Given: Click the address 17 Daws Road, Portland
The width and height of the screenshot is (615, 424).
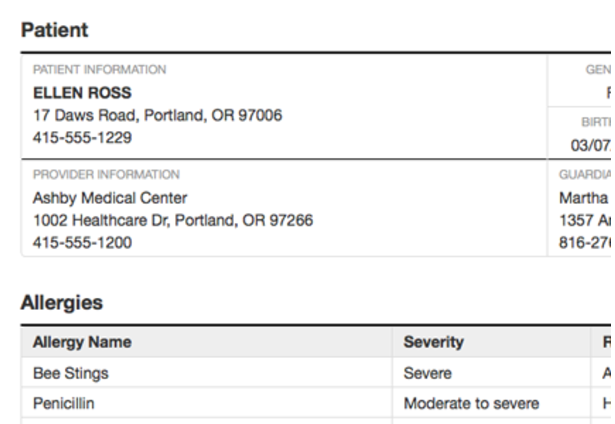Looking at the screenshot, I should pos(157,115).
